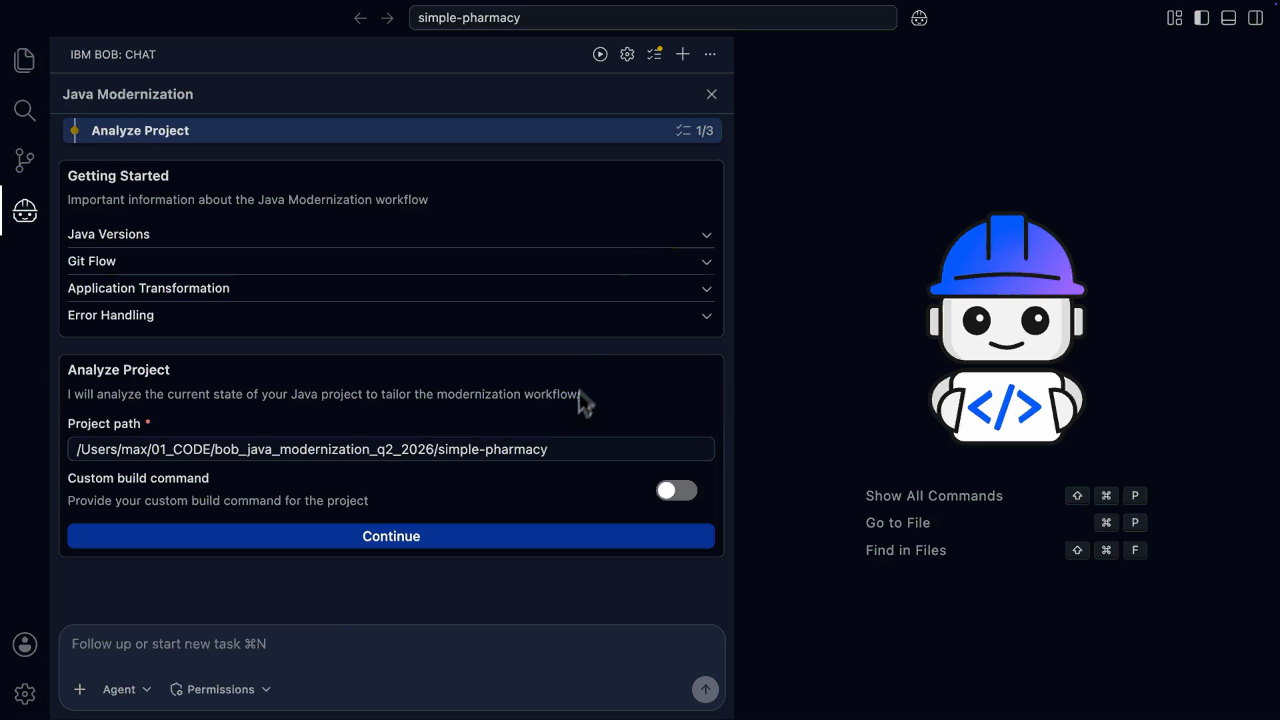Open the Source Control view
The image size is (1280, 720).
tap(25, 160)
